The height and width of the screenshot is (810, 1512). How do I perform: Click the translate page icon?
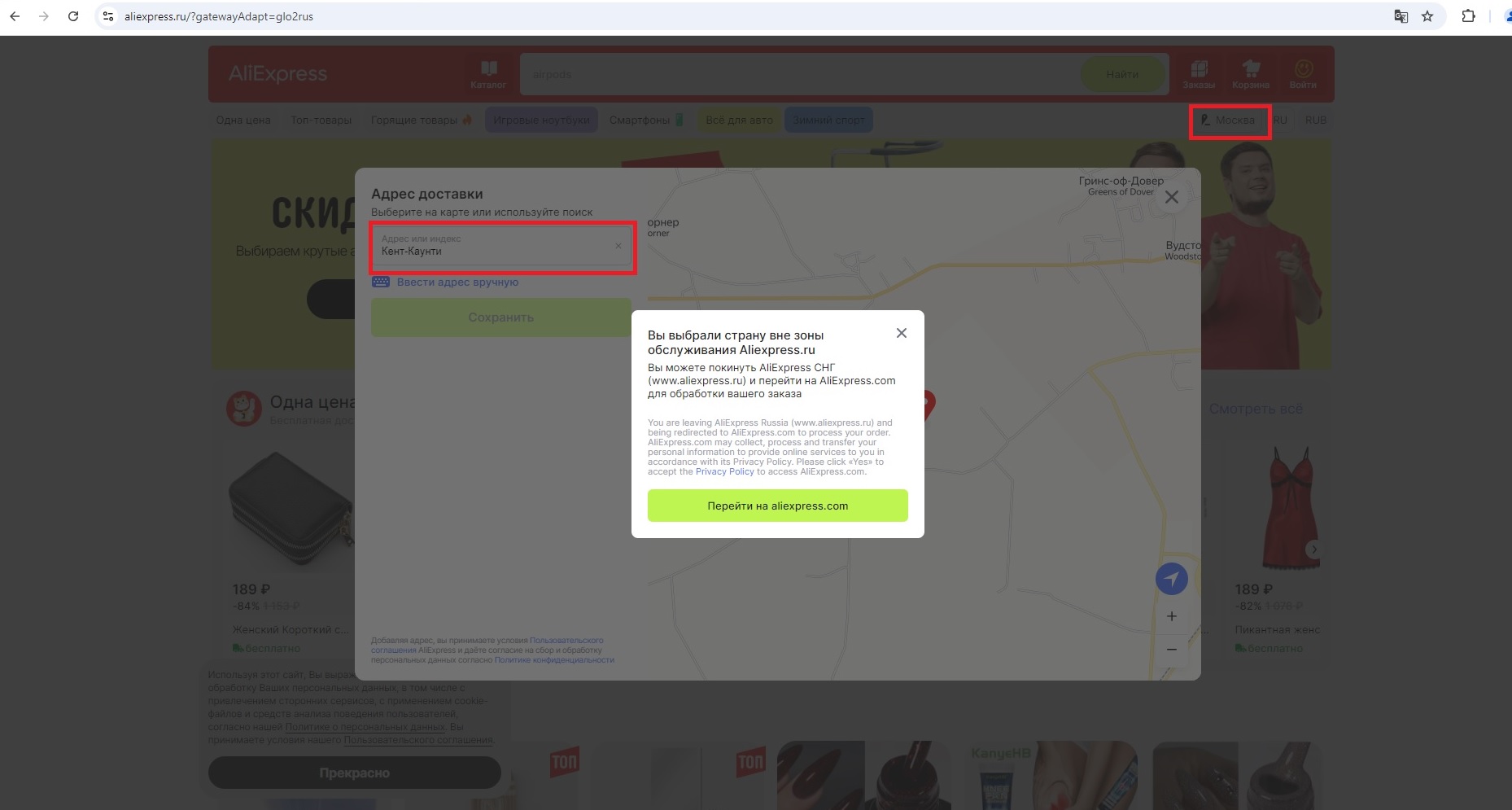coord(1401,16)
